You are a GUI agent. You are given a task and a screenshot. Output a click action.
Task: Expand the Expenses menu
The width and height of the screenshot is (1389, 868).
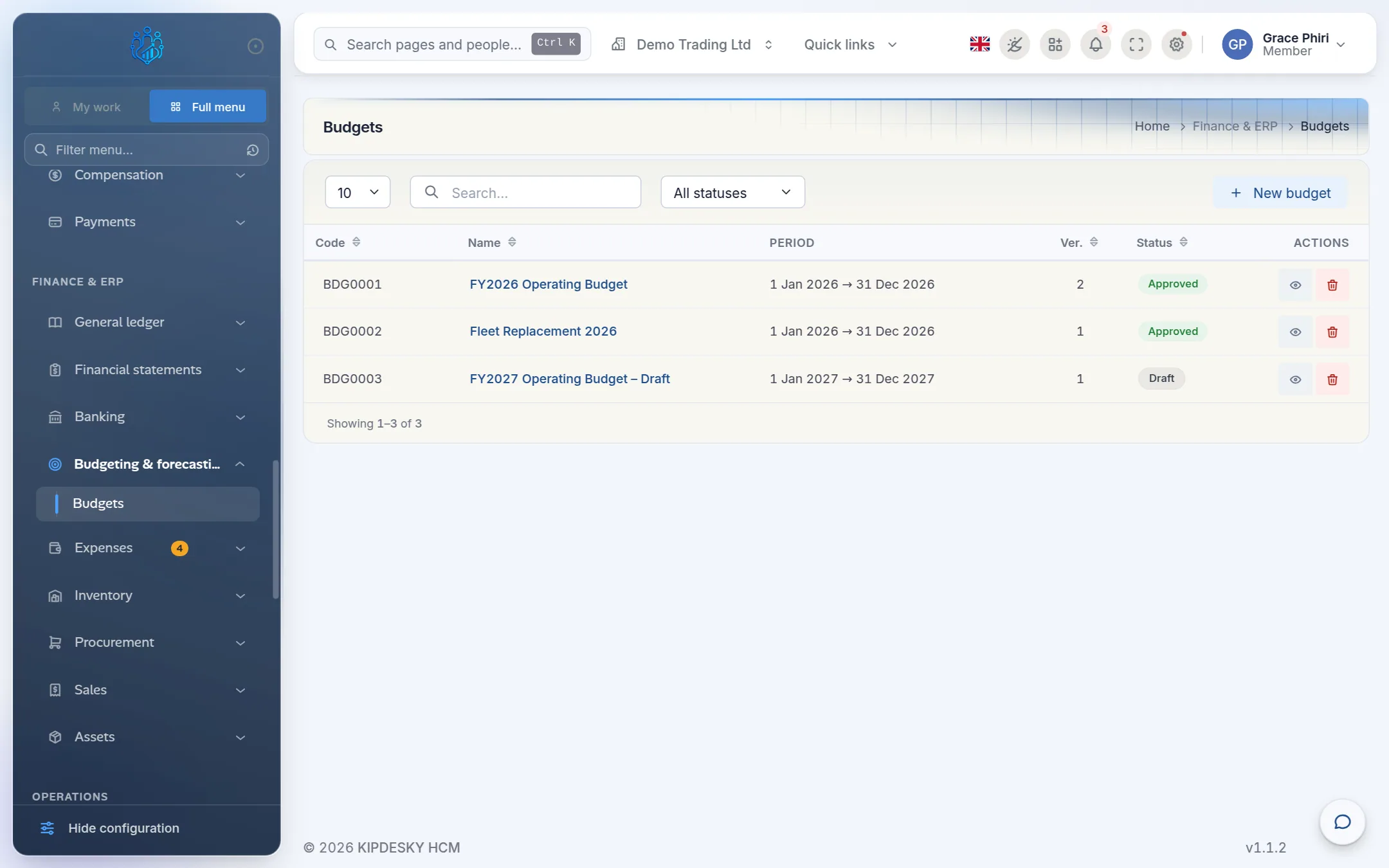tap(147, 548)
